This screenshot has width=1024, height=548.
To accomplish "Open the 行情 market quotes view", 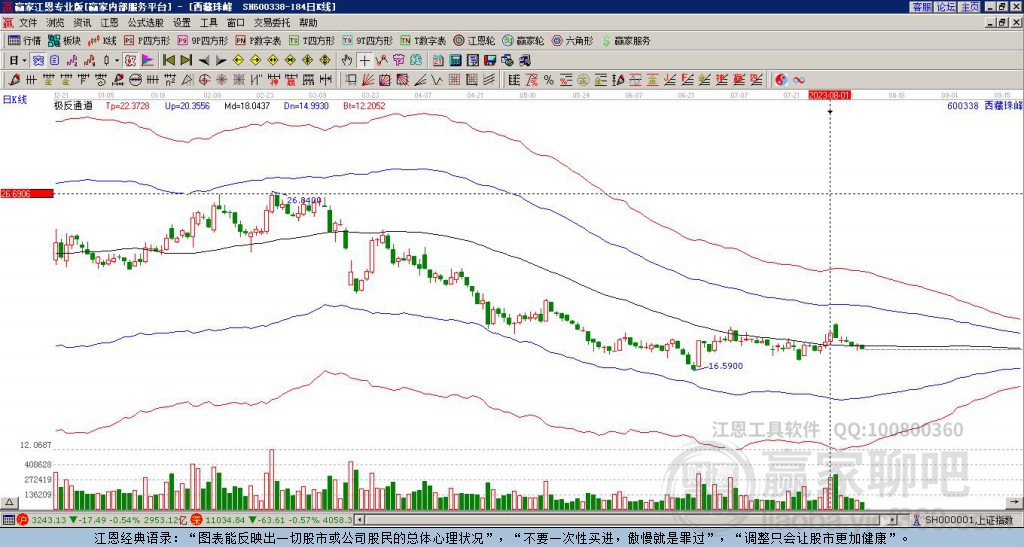I will click(x=24, y=40).
